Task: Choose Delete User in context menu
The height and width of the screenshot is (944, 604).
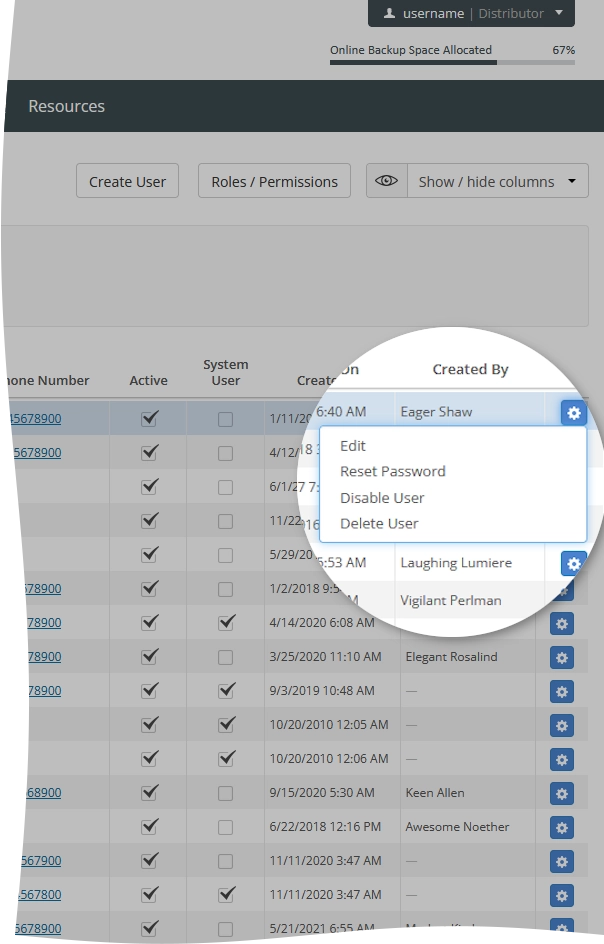Action: pyautogui.click(x=379, y=524)
